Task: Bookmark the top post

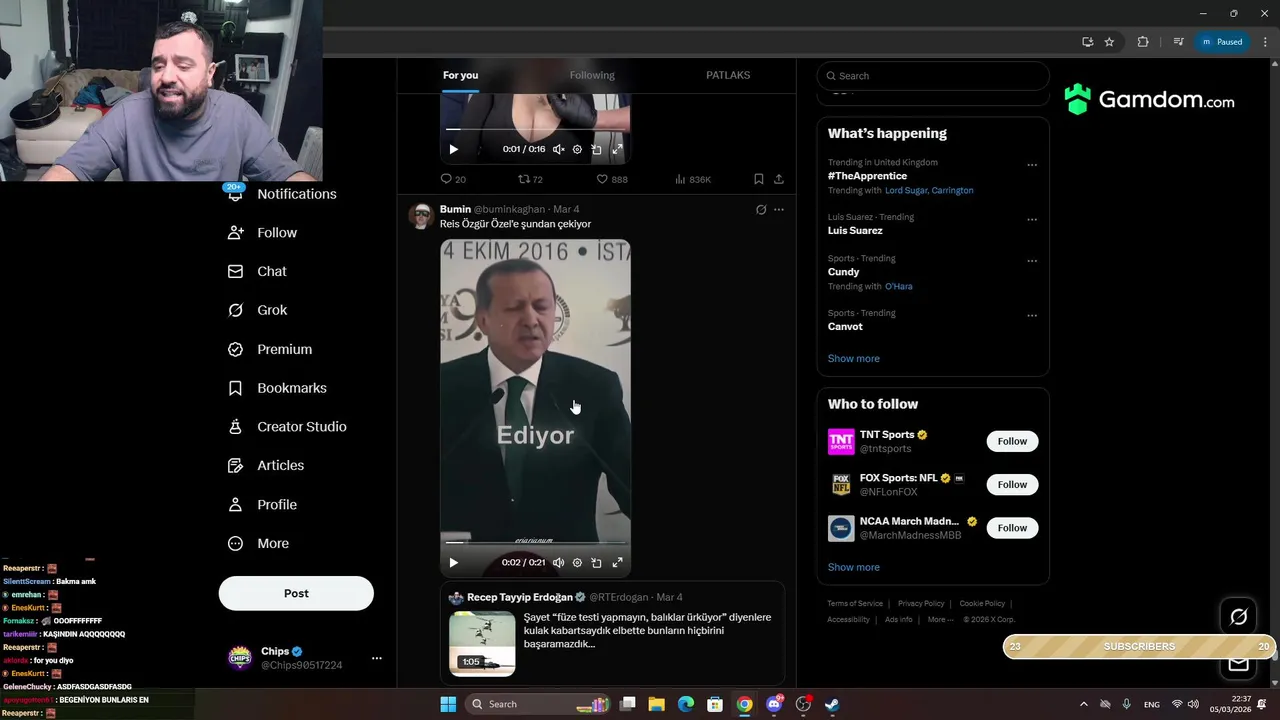Action: [x=759, y=179]
